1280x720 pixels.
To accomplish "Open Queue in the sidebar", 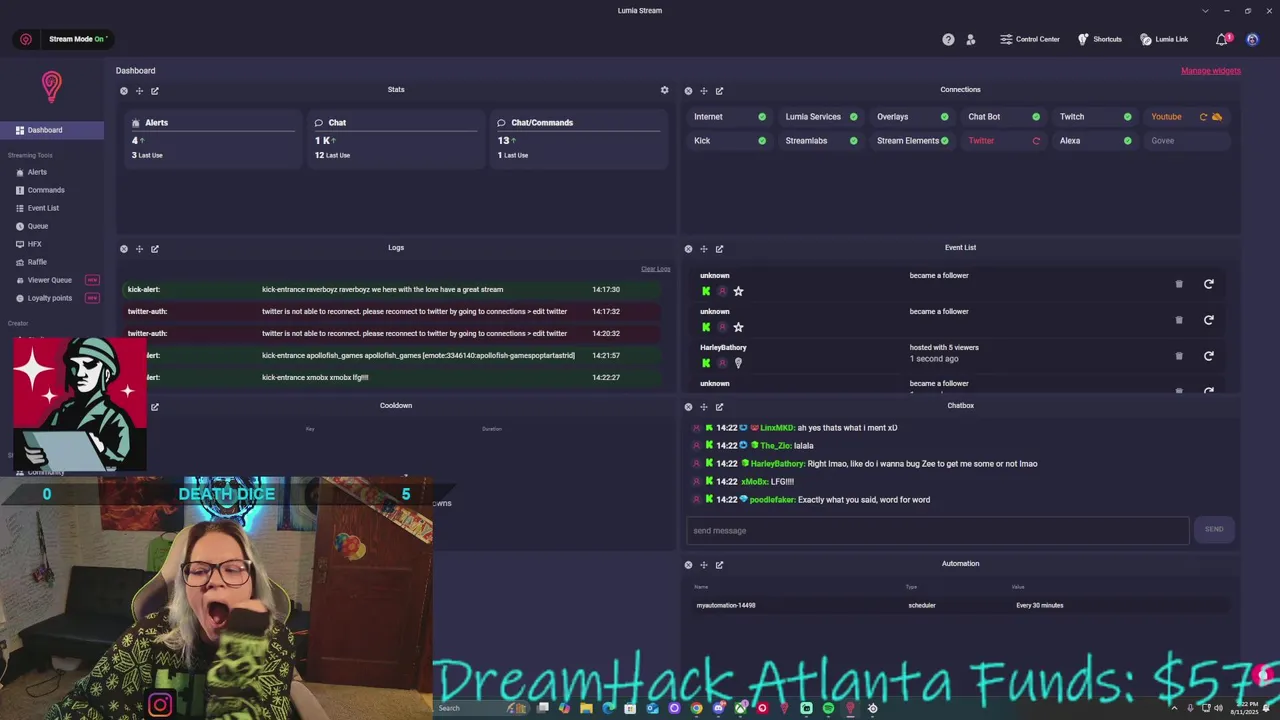I will tap(38, 226).
